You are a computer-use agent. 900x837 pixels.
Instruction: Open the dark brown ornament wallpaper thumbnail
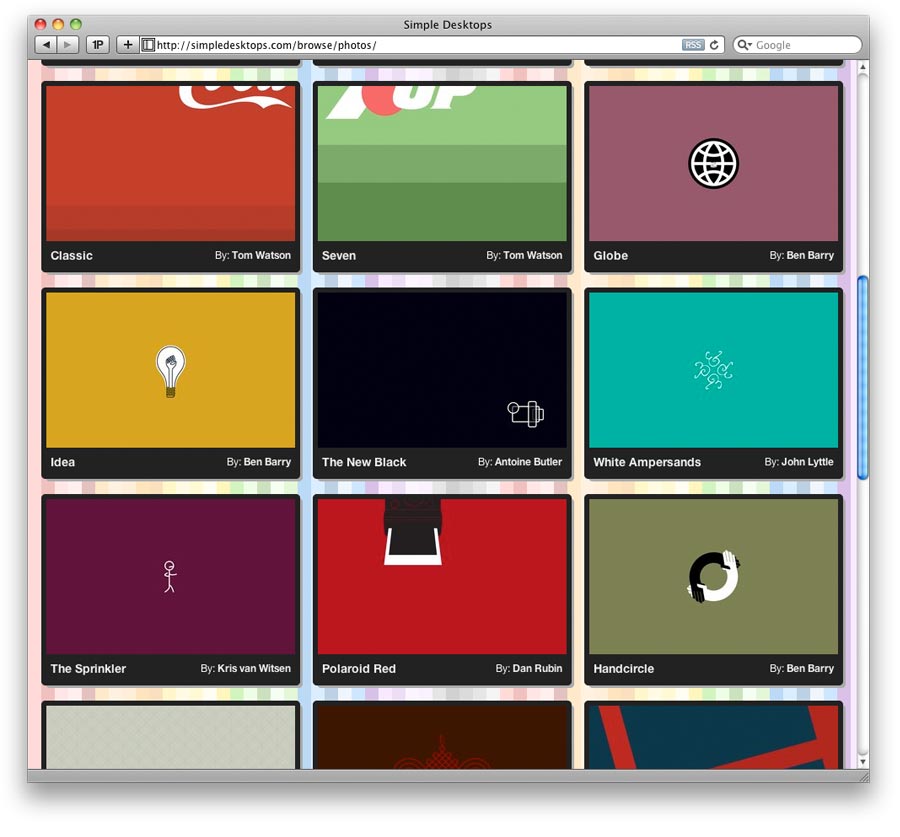[442, 737]
